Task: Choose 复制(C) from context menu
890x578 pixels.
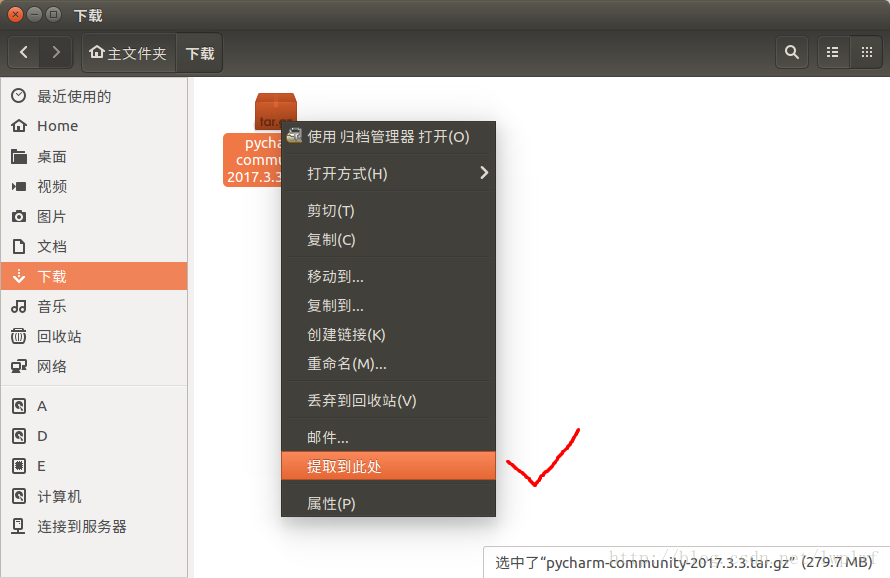Action: (x=388, y=240)
